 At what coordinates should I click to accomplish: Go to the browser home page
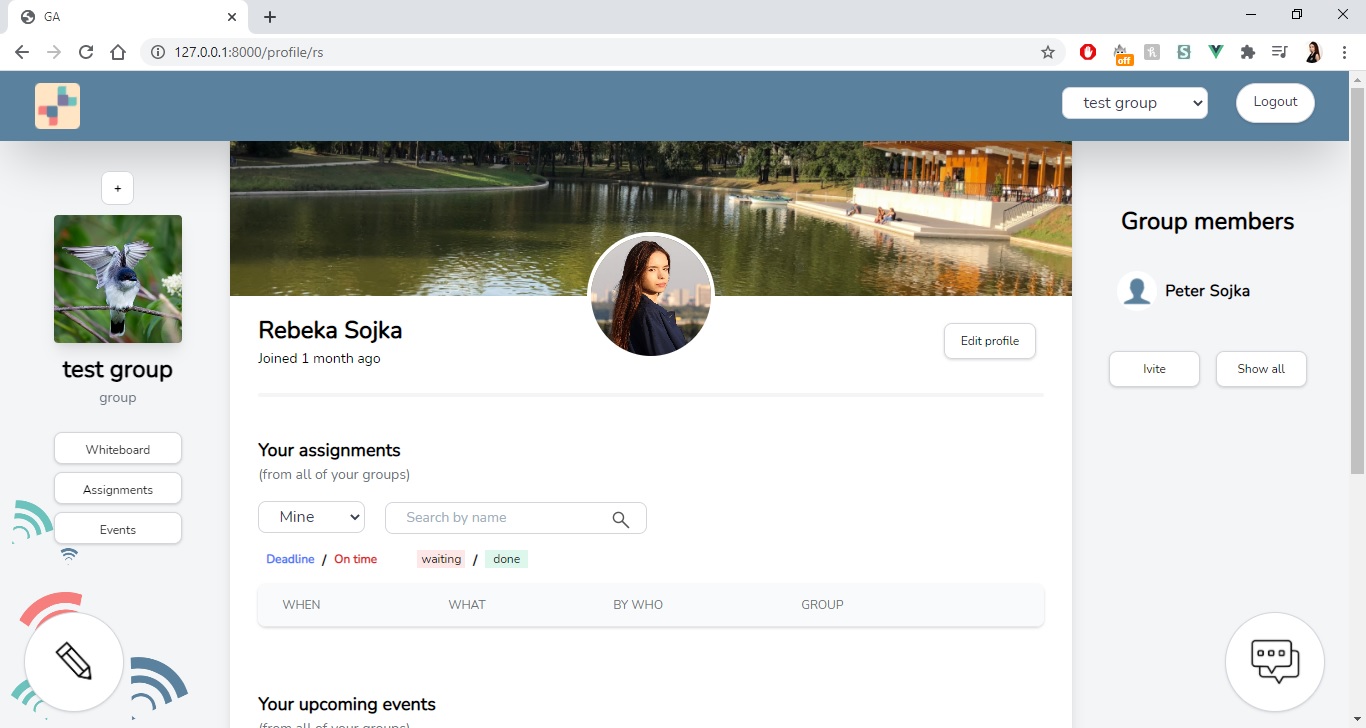coord(118,52)
